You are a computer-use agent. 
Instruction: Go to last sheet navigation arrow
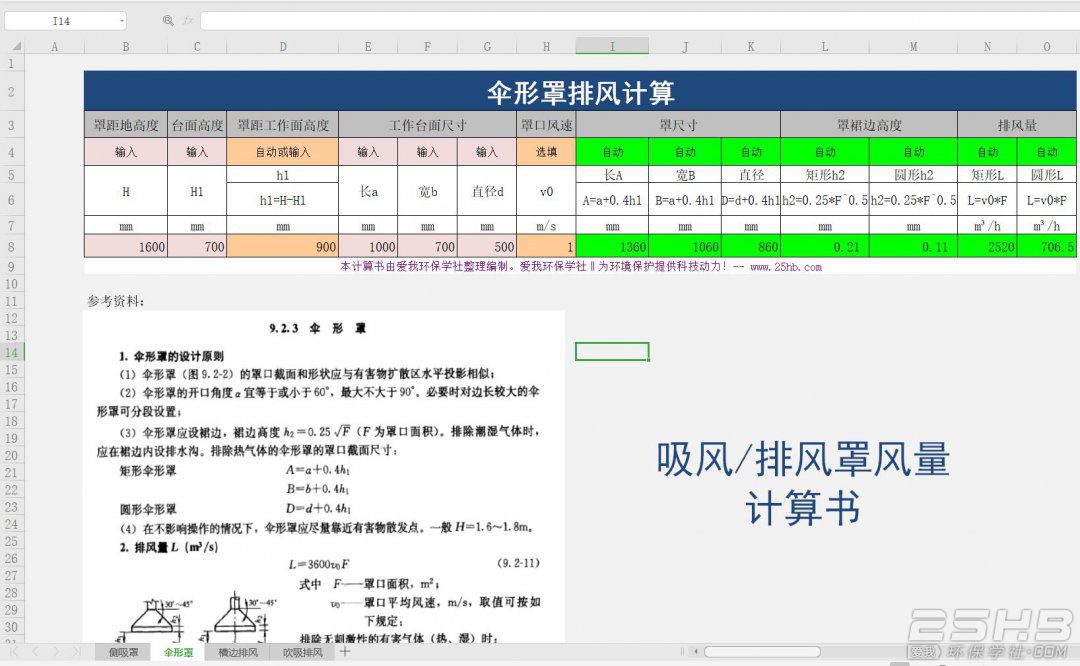coord(76,652)
